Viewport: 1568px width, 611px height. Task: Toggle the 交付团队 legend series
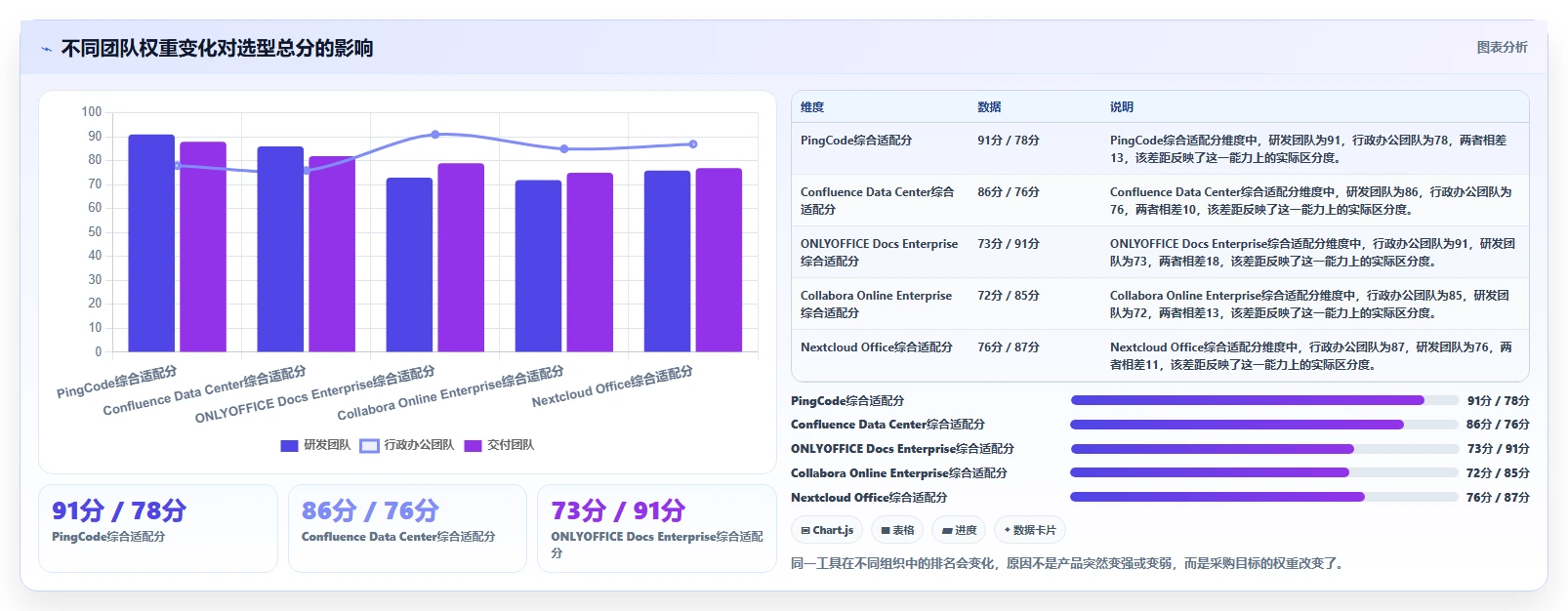tap(499, 445)
